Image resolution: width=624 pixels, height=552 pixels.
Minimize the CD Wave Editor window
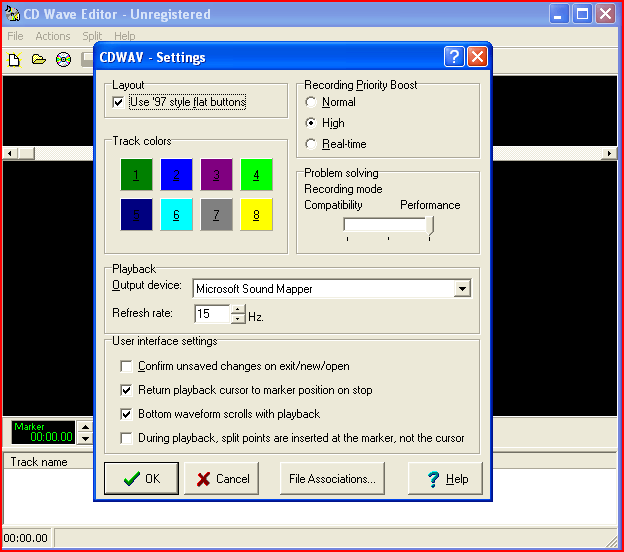coord(559,14)
